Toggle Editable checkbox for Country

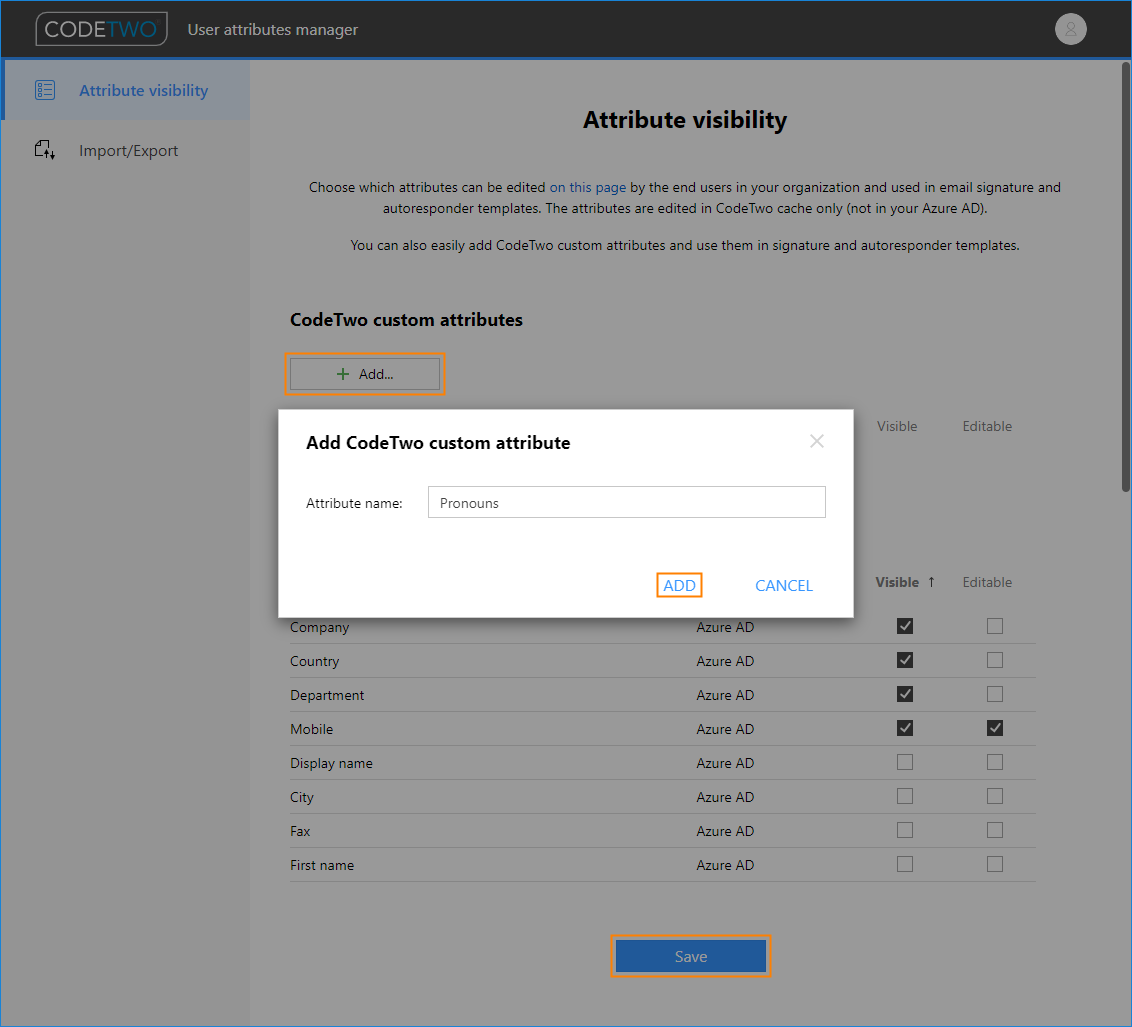(x=995, y=660)
